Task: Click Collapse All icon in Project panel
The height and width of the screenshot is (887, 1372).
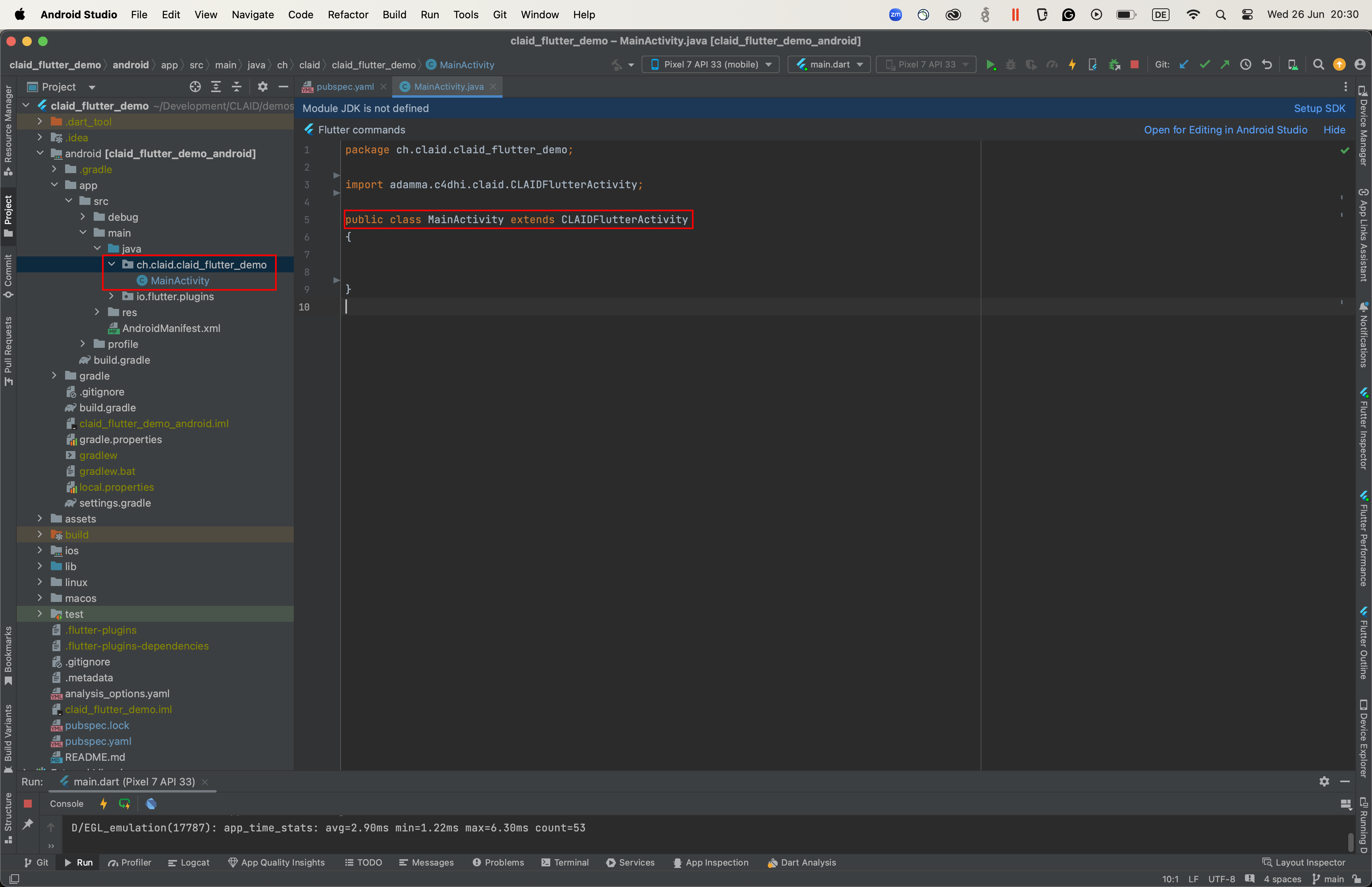Action: pos(236,87)
